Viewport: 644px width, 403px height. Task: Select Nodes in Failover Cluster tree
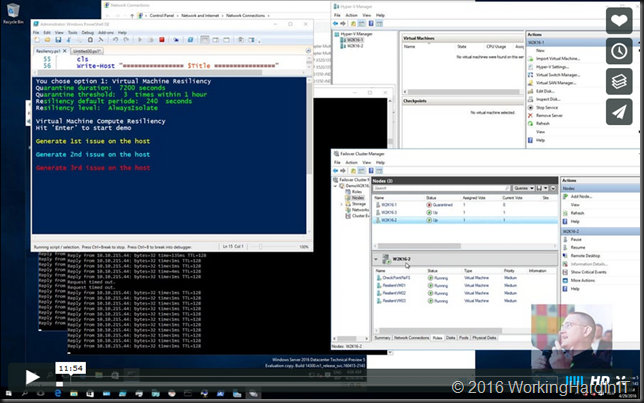[358, 198]
